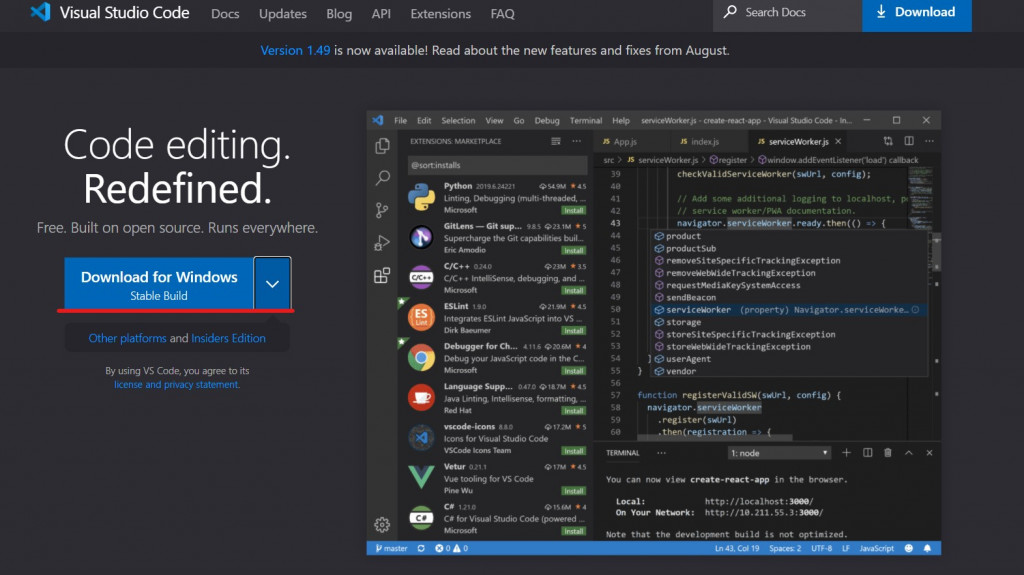Open the Other platforms link

[x=127, y=338]
